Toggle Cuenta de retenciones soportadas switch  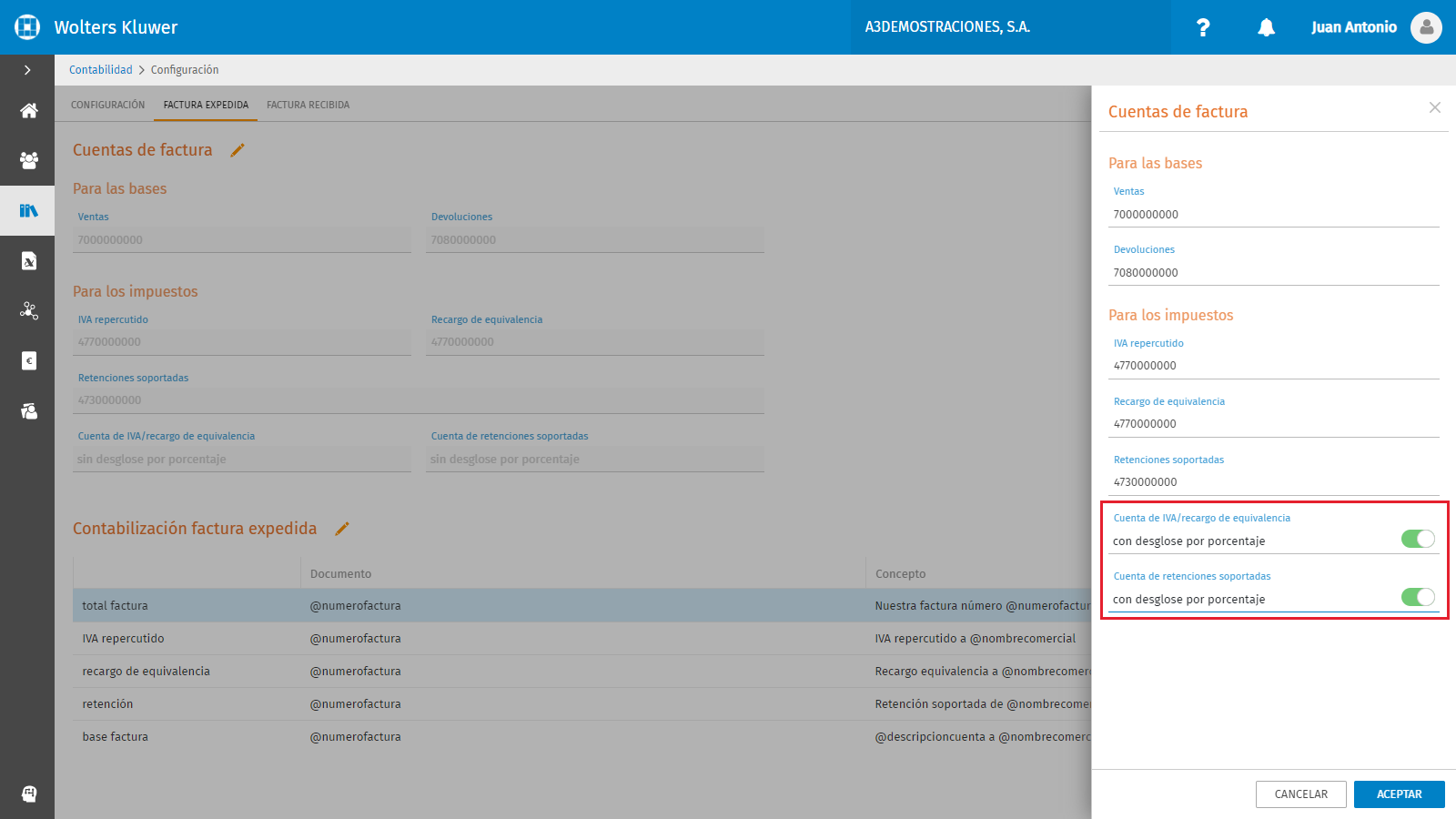coord(1418,598)
